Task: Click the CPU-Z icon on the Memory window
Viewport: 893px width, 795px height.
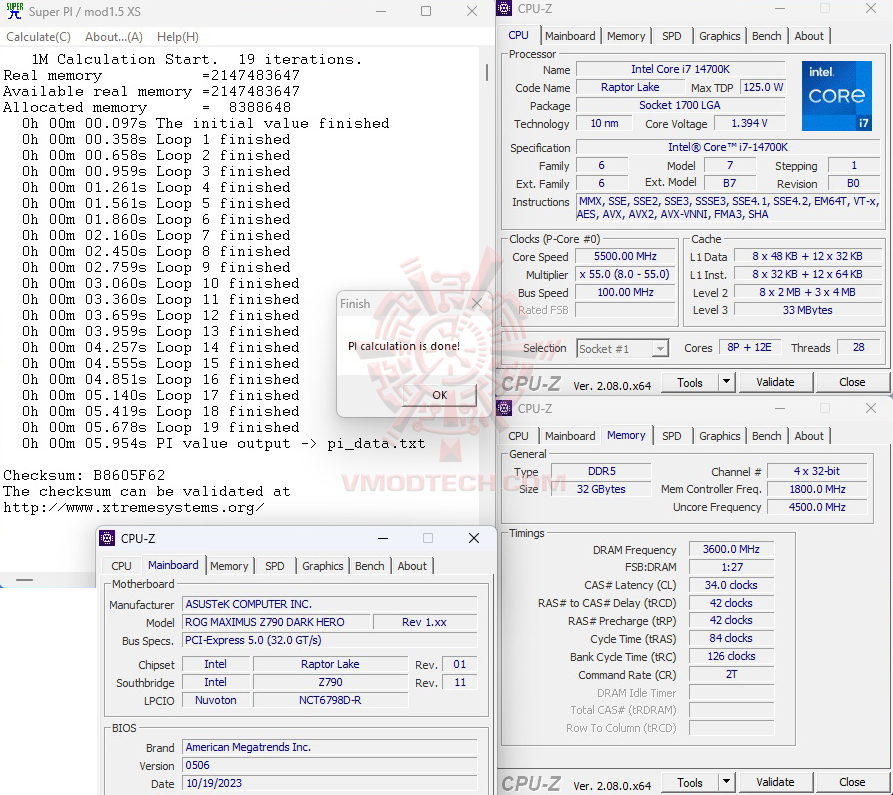Action: click(502, 409)
